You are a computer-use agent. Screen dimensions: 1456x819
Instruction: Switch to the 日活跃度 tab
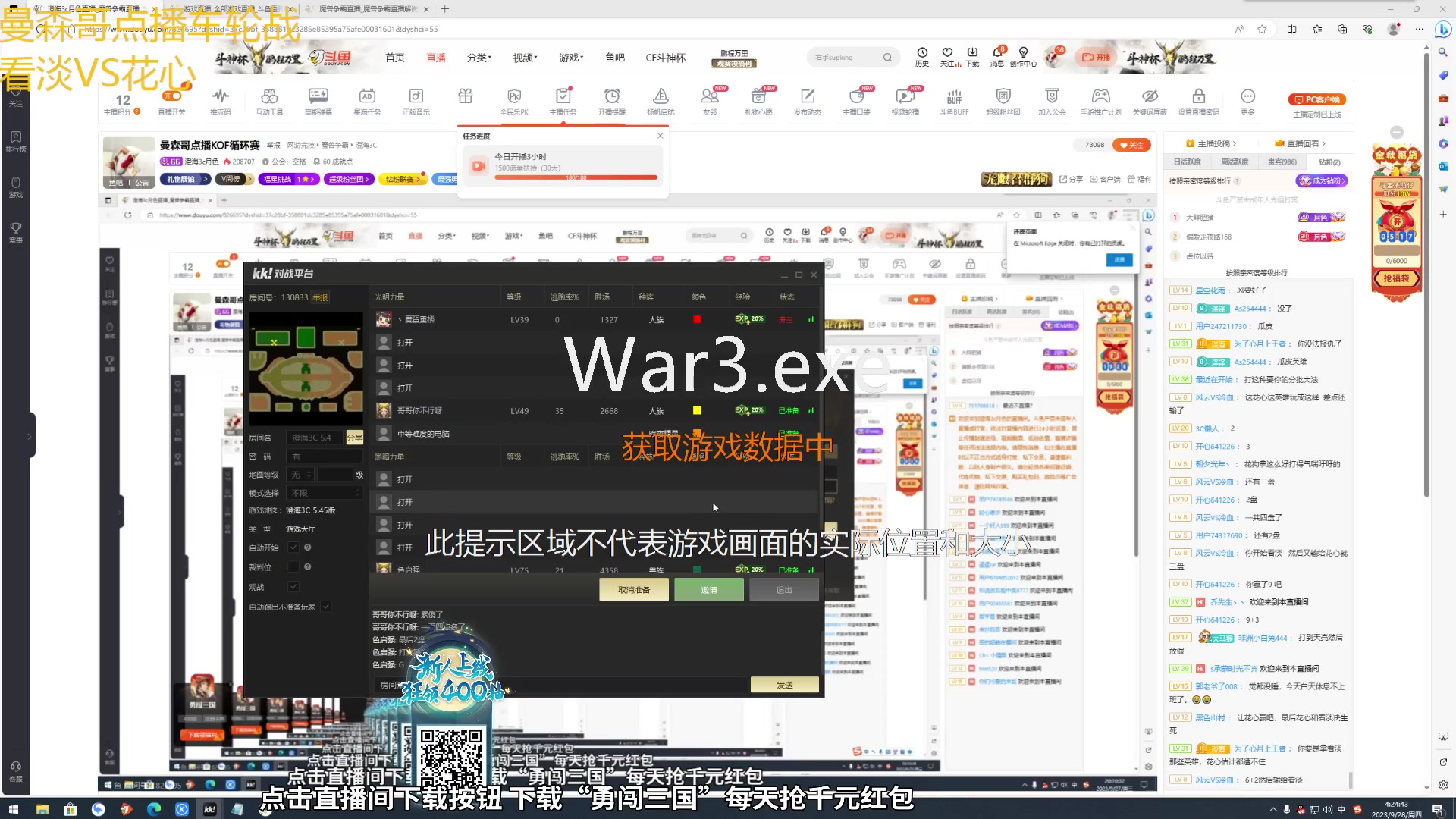pos(1188,162)
